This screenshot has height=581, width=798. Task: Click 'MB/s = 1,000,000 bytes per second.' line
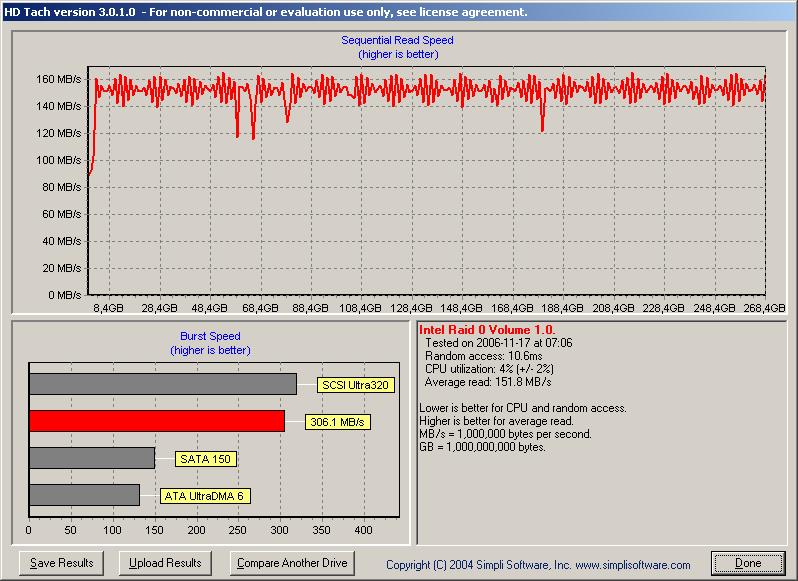pos(505,434)
